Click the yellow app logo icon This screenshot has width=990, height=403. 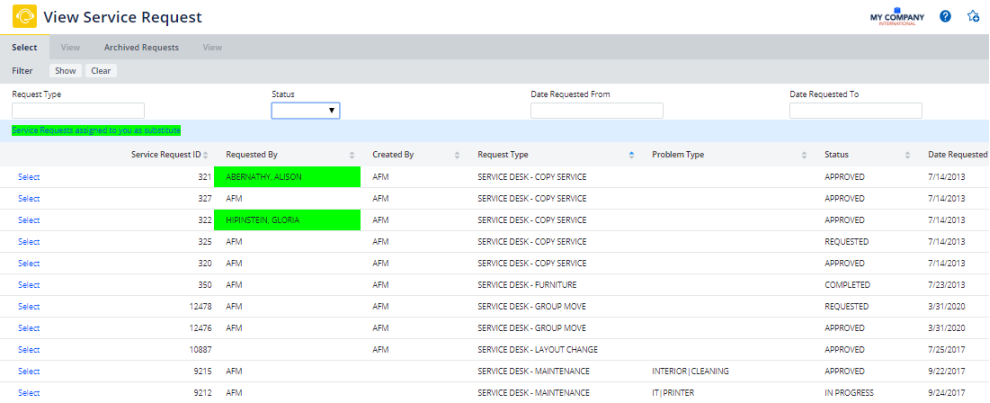pos(24,17)
